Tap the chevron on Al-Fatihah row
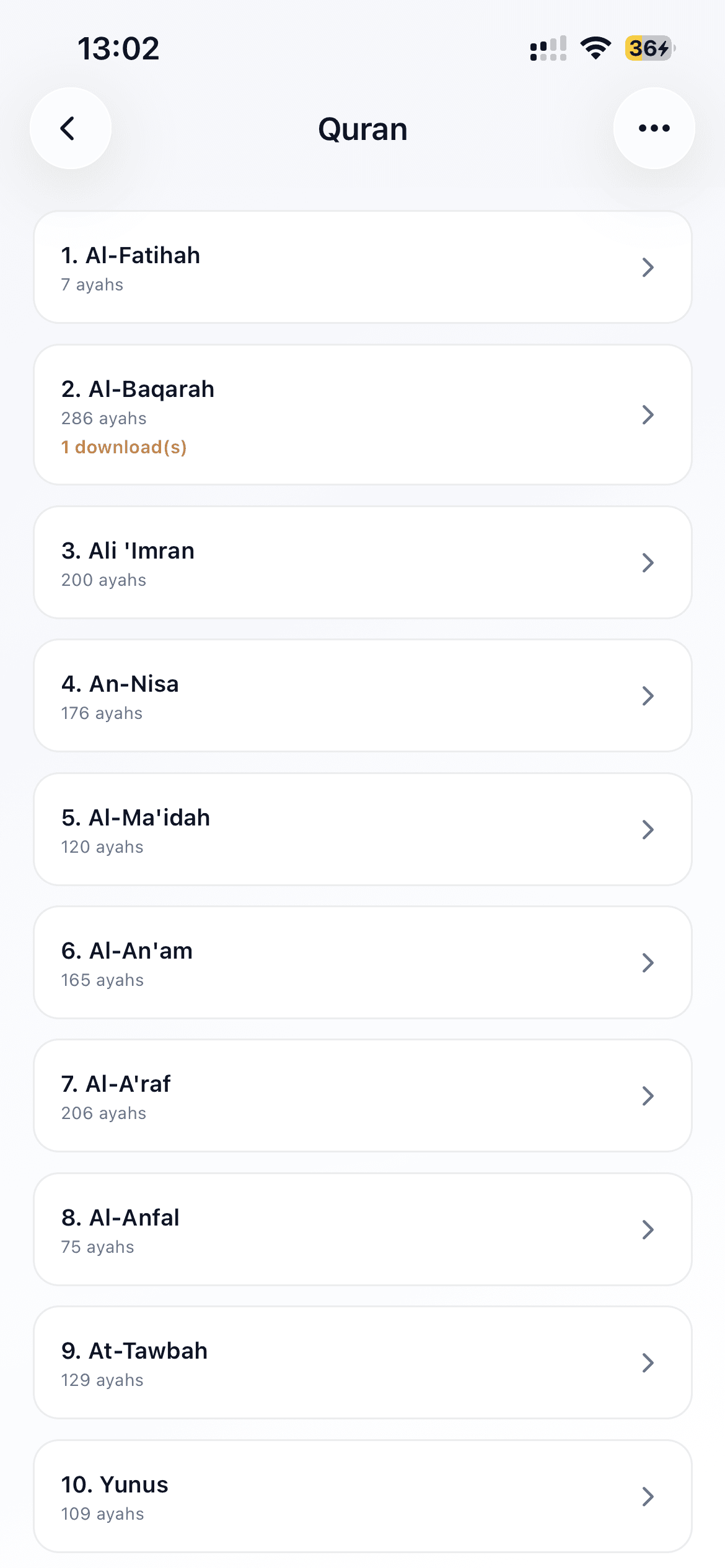Viewport: 725px width, 1568px height. pyautogui.click(x=648, y=268)
